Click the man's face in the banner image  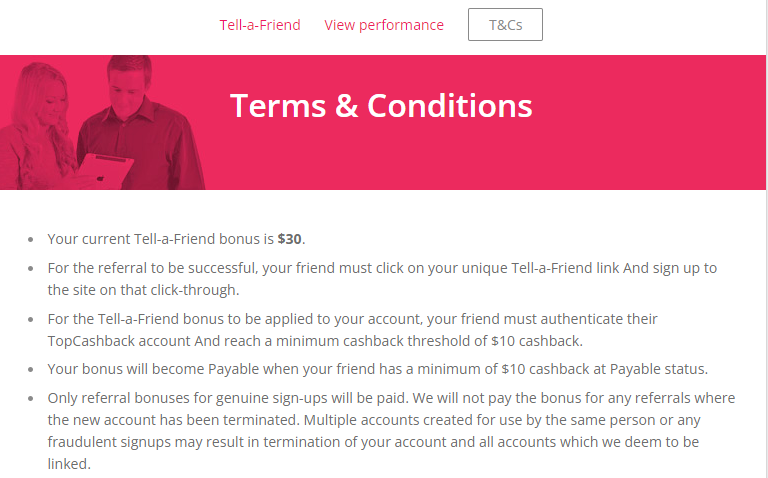(128, 90)
